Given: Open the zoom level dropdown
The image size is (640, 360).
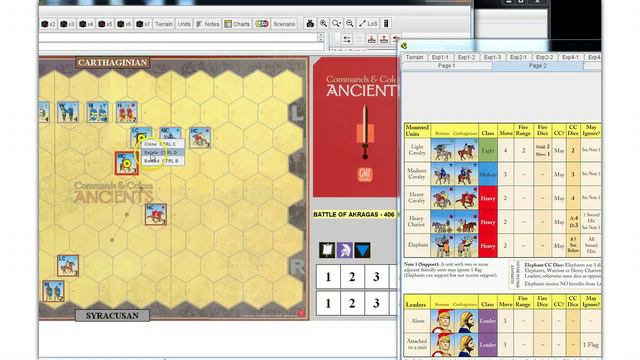Looking at the screenshot, I should click(x=337, y=24).
